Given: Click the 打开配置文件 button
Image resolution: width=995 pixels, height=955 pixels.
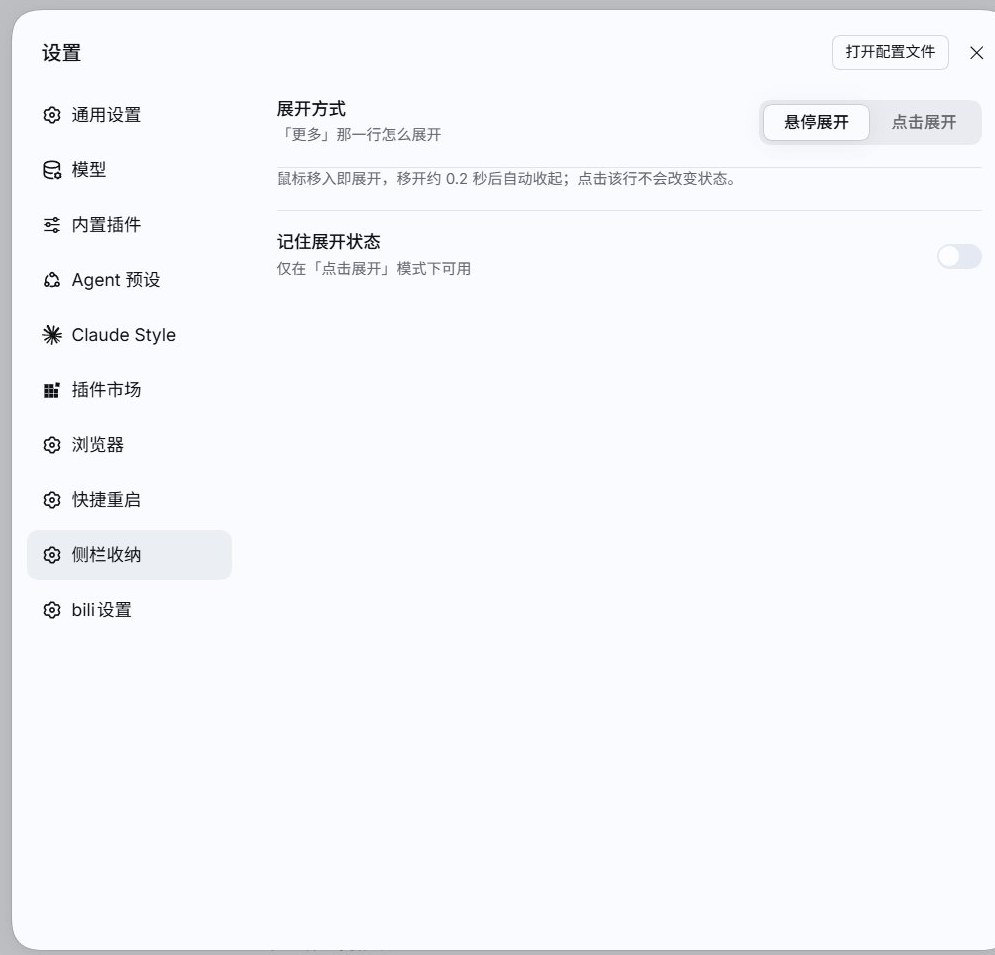Looking at the screenshot, I should [x=890, y=52].
